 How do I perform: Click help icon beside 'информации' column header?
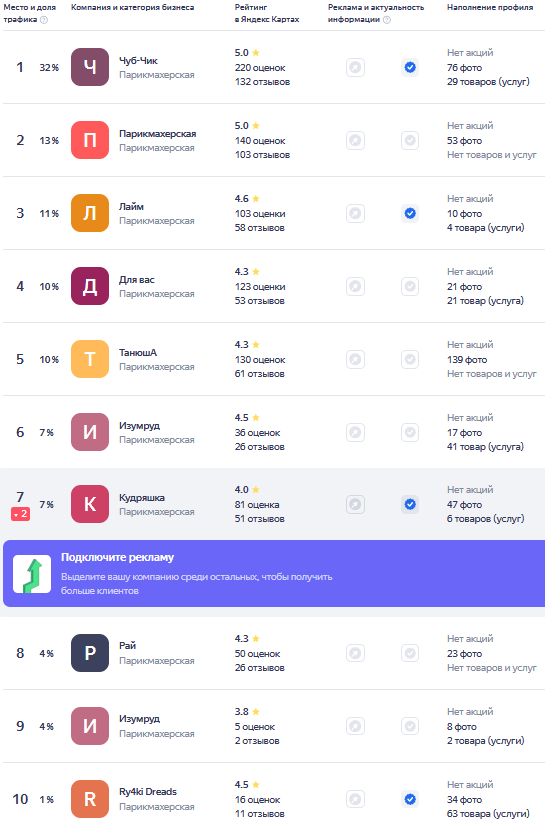387,19
